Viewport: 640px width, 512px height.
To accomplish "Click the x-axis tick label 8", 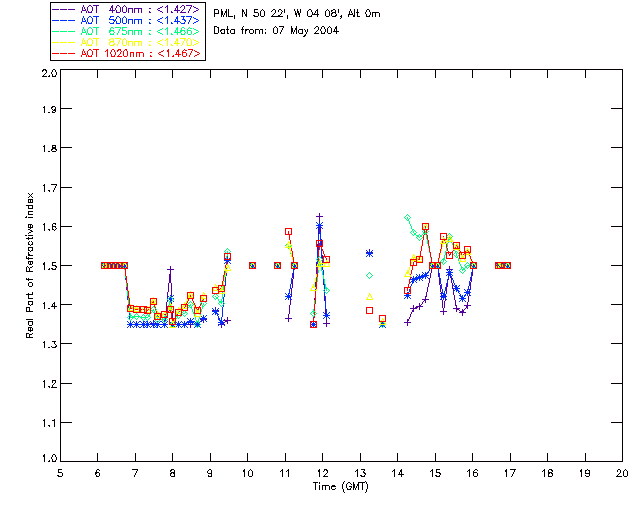I will click(x=173, y=473).
